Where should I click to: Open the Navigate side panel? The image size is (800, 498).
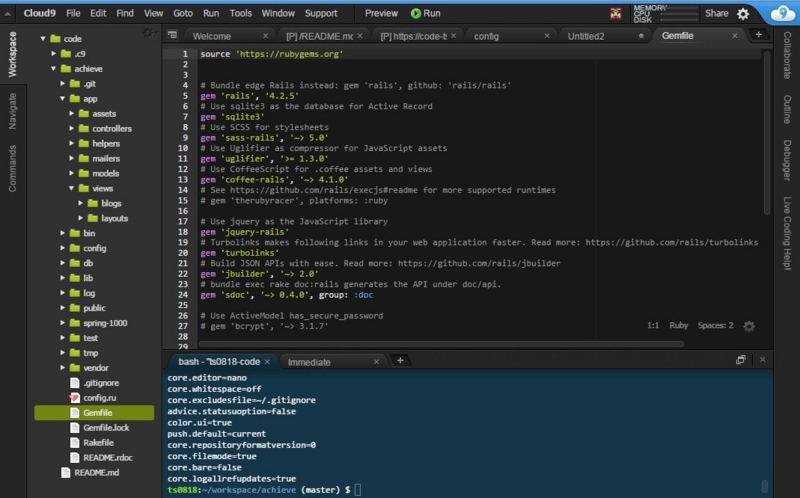pos(12,111)
